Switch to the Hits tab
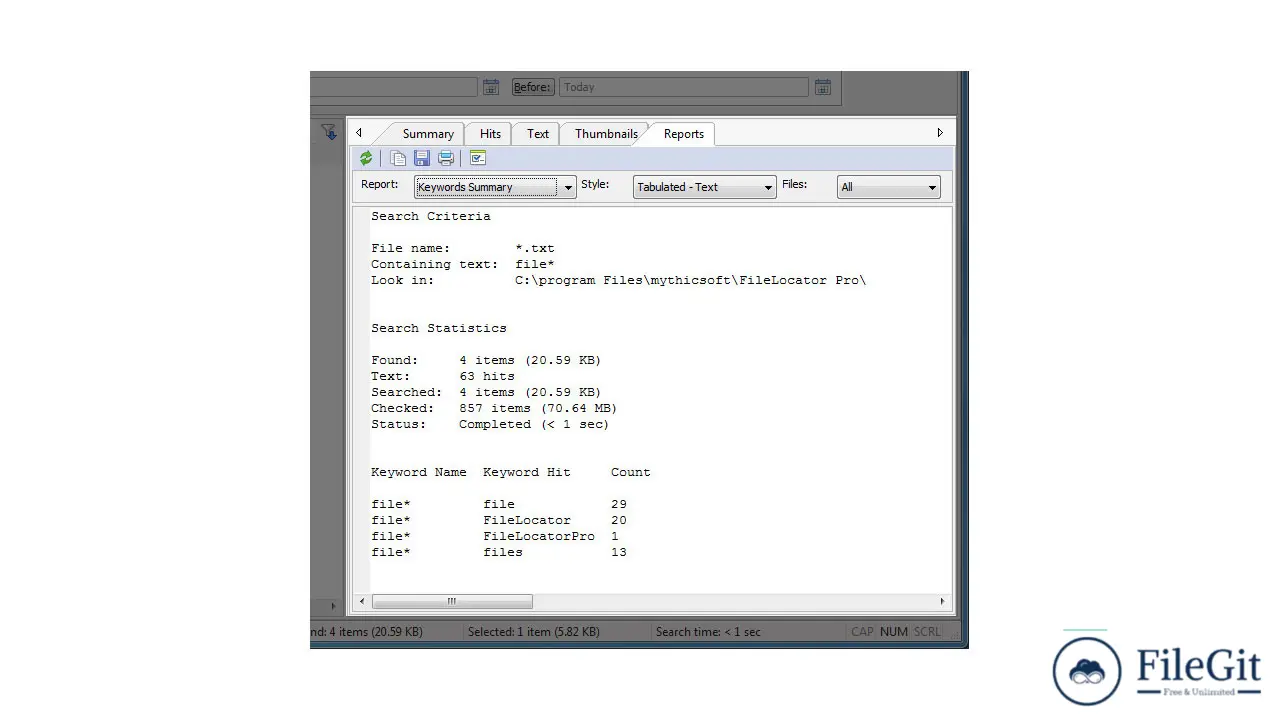This screenshot has height=720, width=1280. pos(490,134)
